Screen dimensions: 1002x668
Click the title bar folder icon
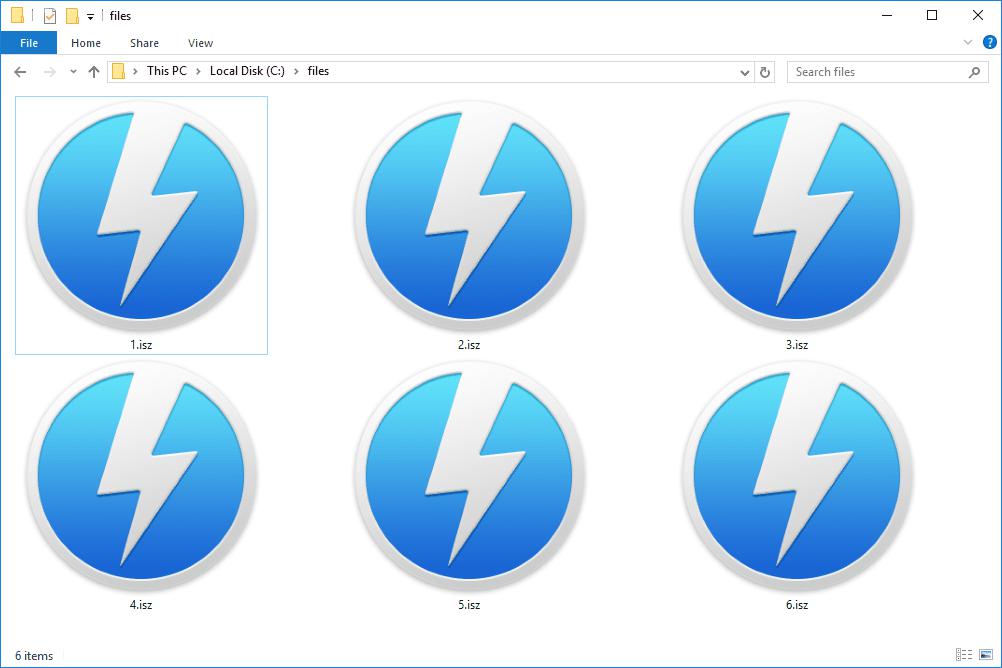[x=17, y=15]
